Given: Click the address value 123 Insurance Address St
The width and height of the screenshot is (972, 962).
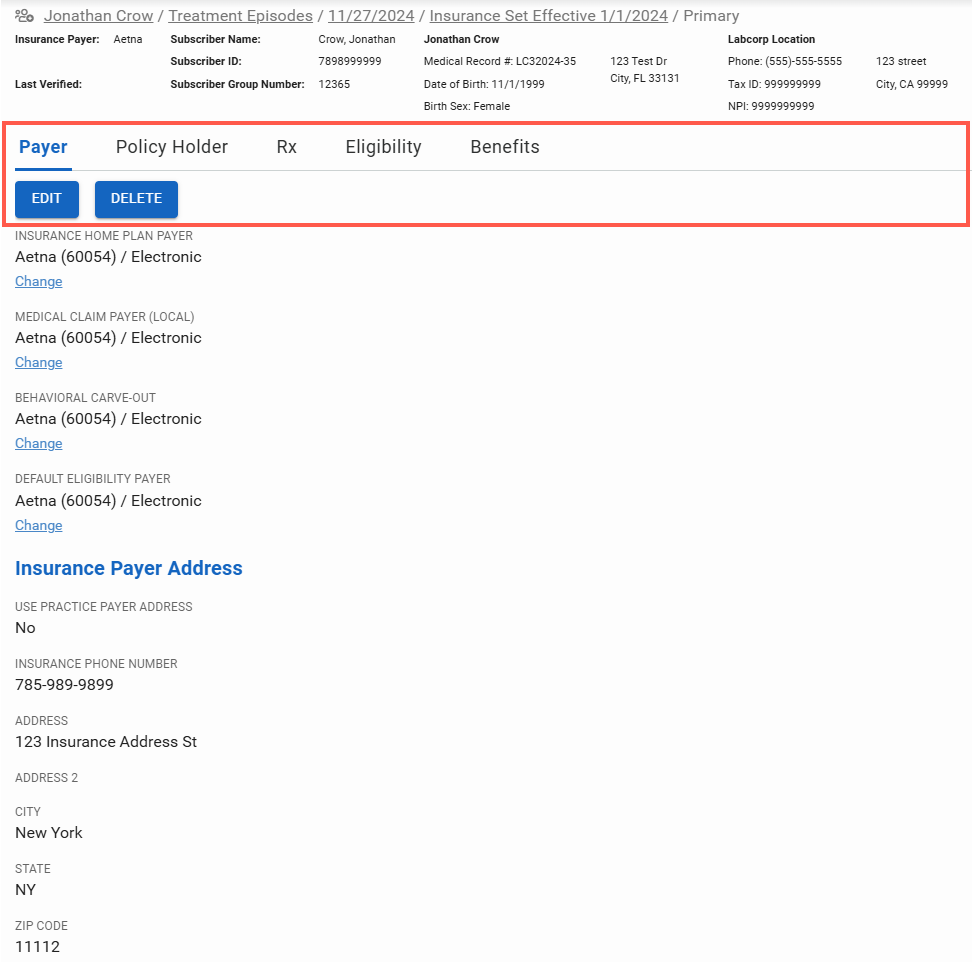Looking at the screenshot, I should [x=106, y=742].
